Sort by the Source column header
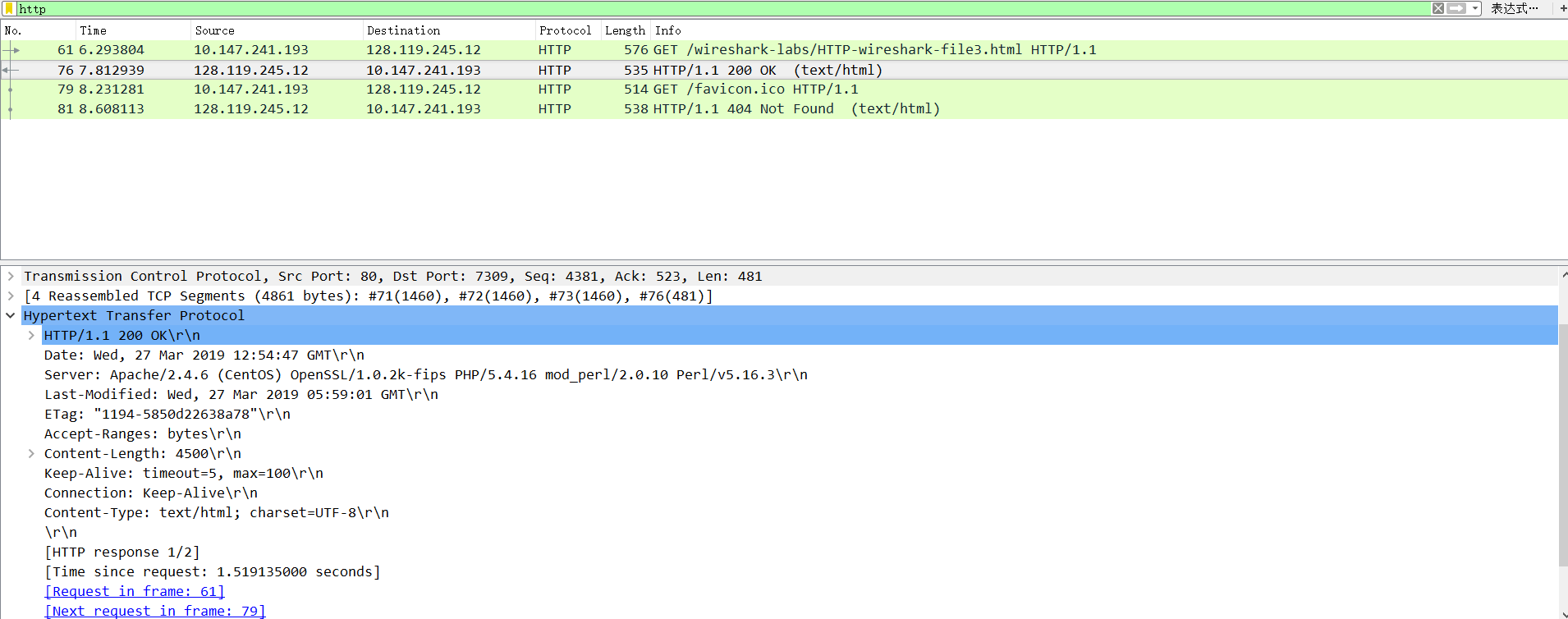This screenshot has height=619, width=1568. click(276, 30)
